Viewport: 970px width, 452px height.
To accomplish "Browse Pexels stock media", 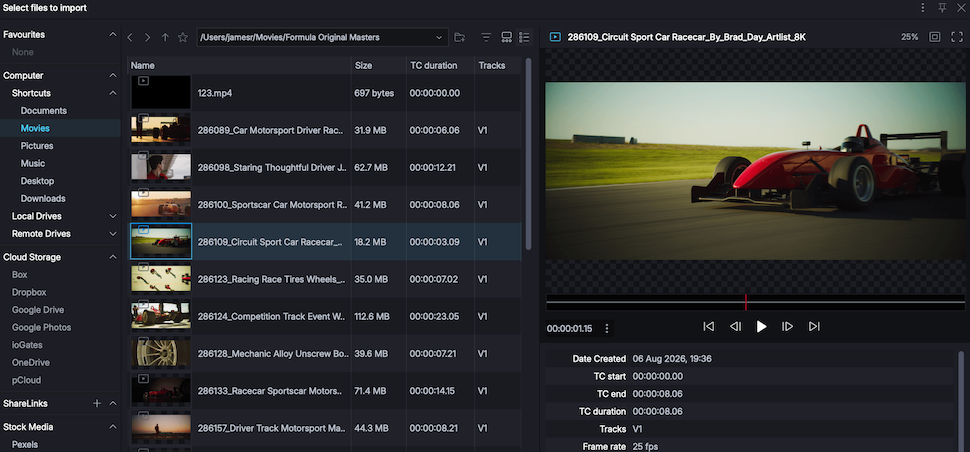I will 25,444.
